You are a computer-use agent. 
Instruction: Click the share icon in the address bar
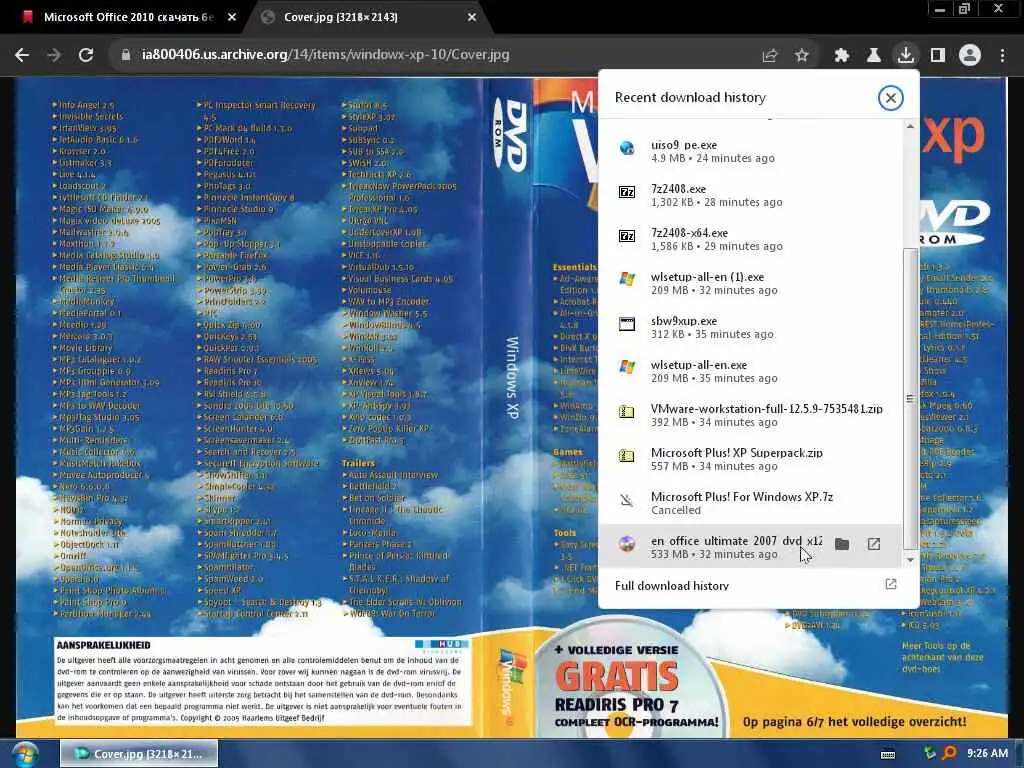tap(770, 56)
